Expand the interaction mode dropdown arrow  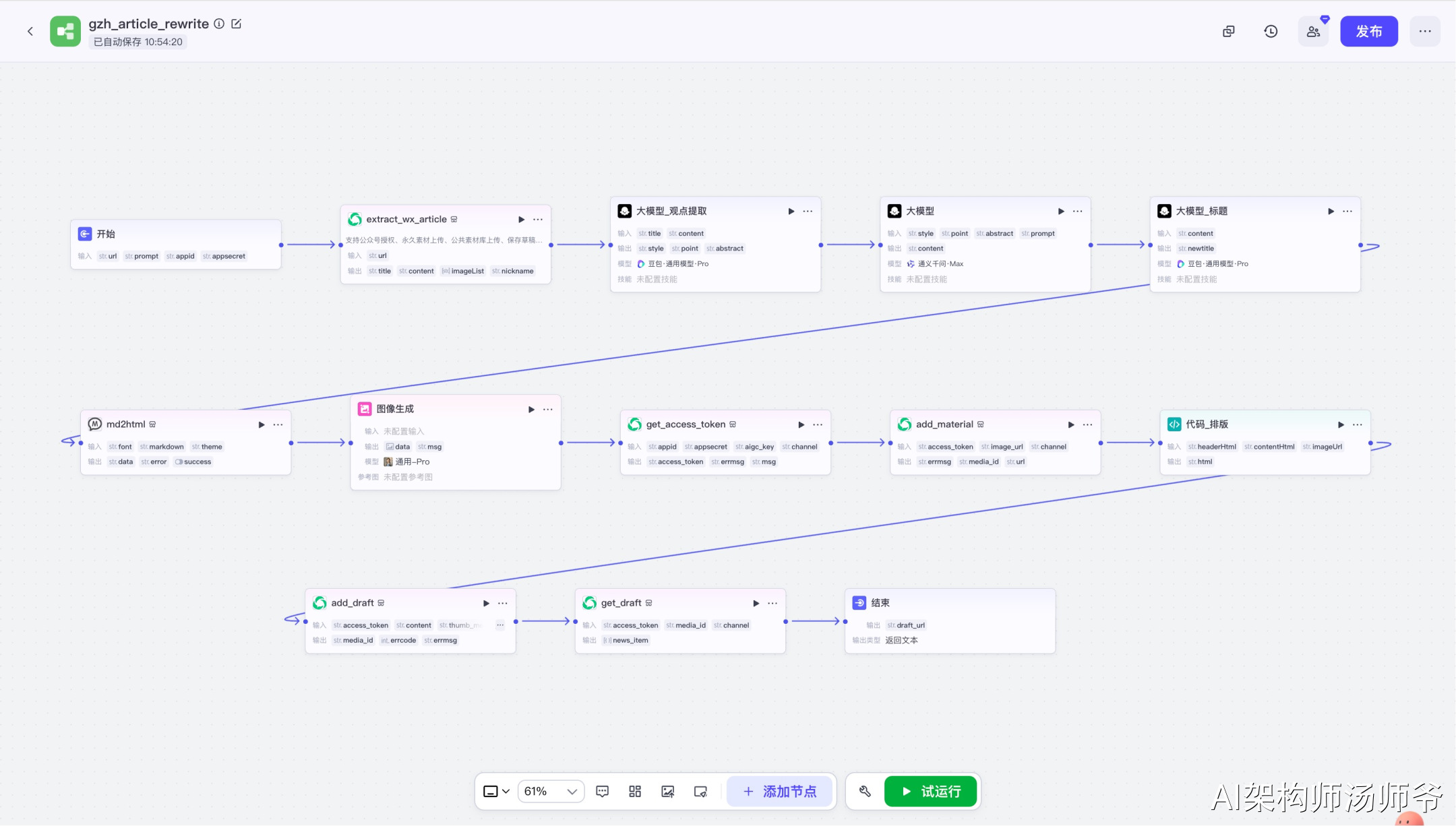tap(506, 791)
